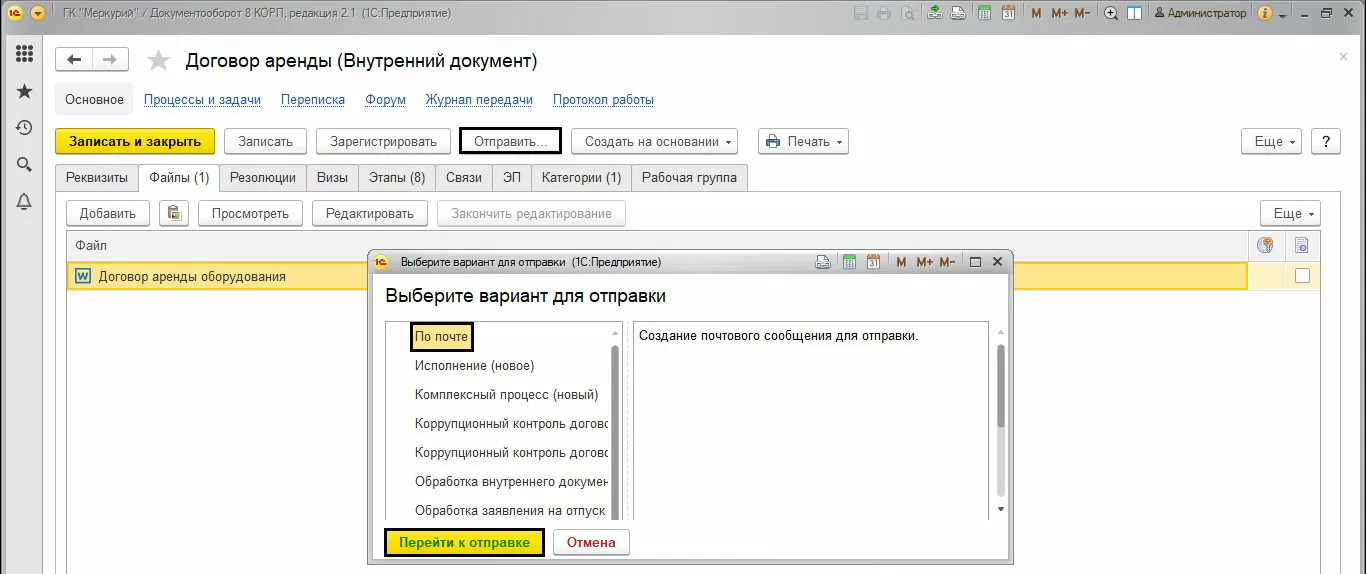Click the Записать и закрыть button
This screenshot has height=574, width=1366.
point(135,142)
